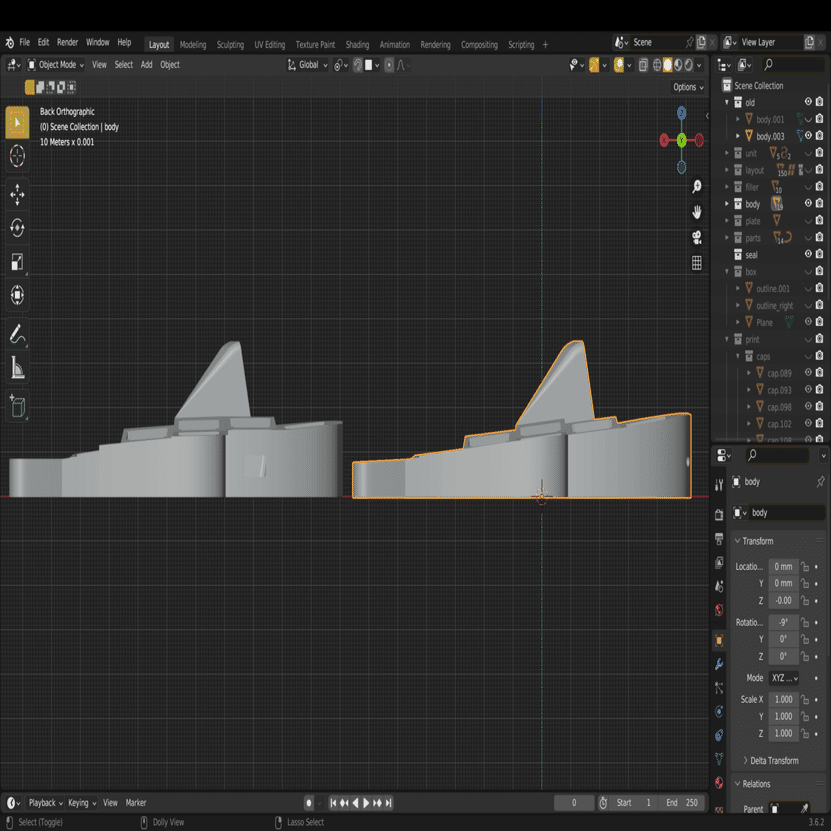Activate the Cursor tool

pyautogui.click(x=17, y=156)
